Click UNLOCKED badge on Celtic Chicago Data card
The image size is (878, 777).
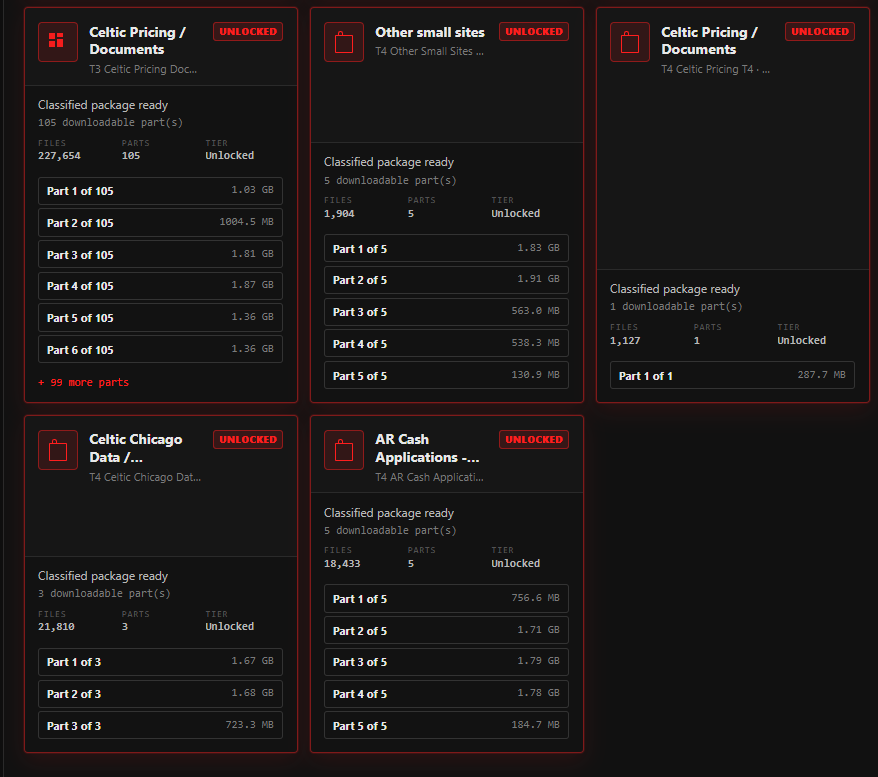[248, 440]
